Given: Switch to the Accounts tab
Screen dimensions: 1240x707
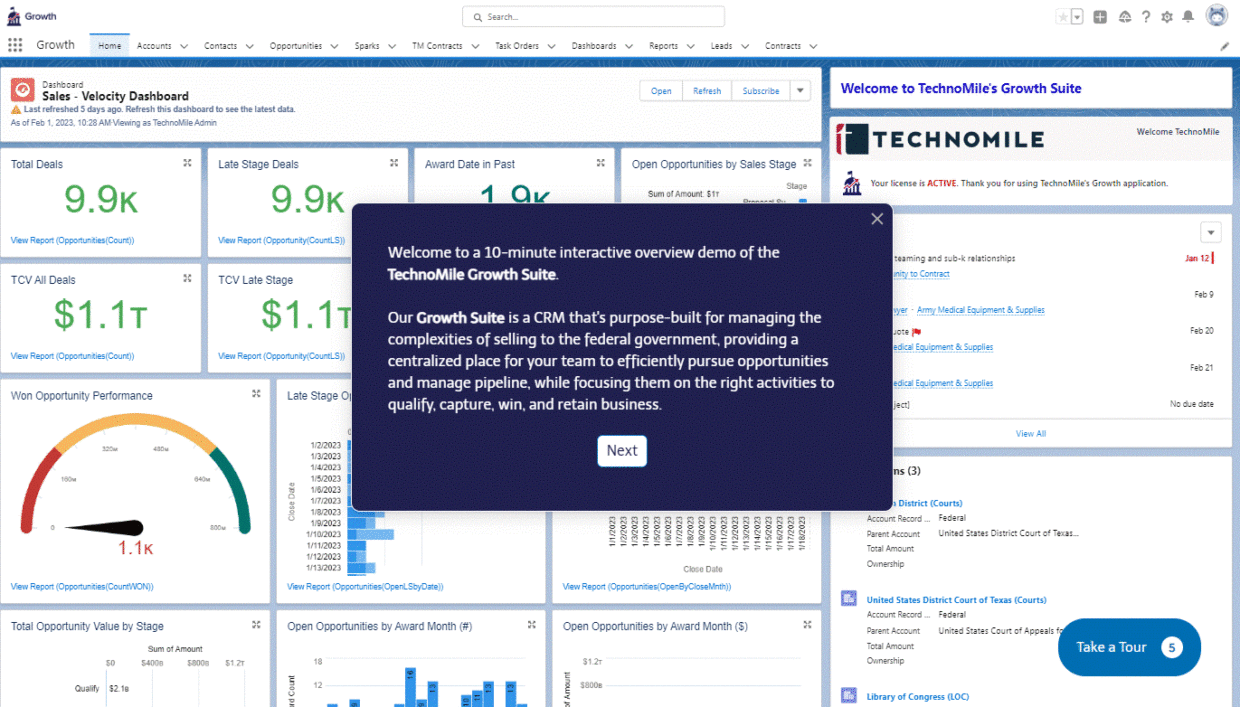Looking at the screenshot, I should (154, 46).
